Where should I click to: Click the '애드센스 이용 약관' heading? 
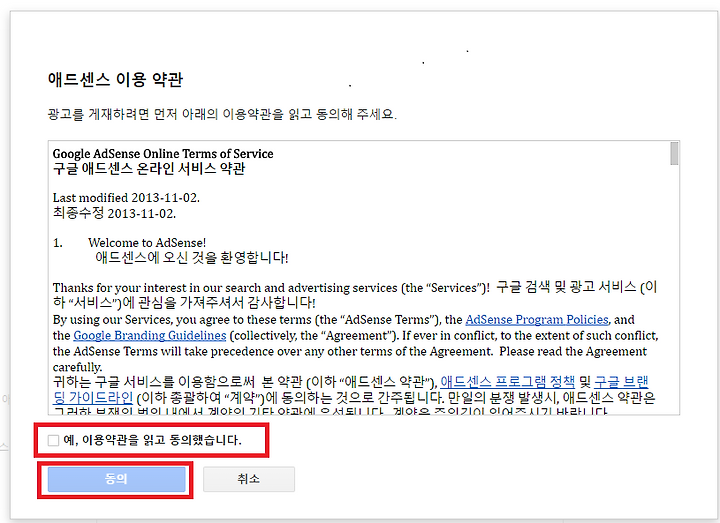coord(115,79)
